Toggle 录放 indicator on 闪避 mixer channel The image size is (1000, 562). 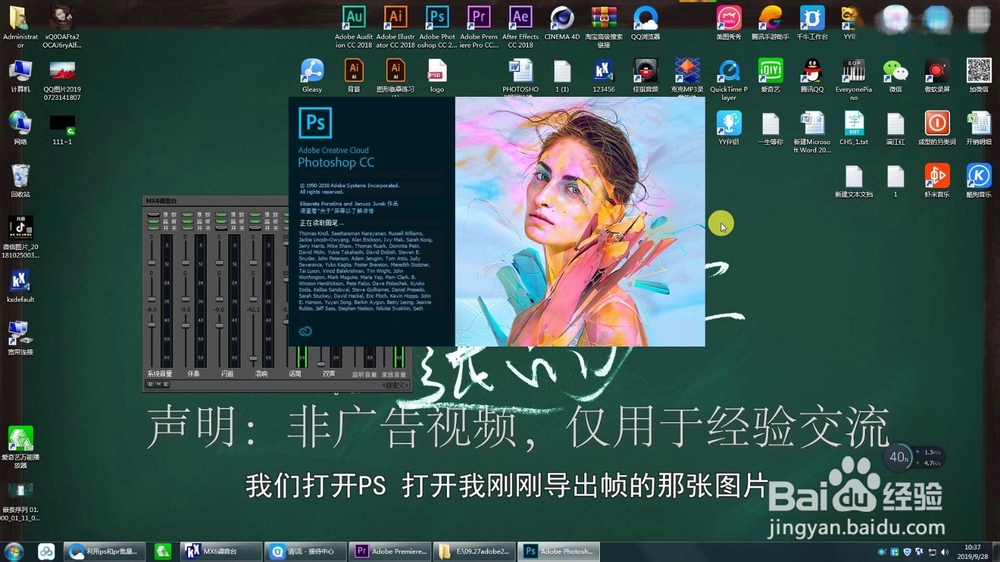tap(221, 215)
